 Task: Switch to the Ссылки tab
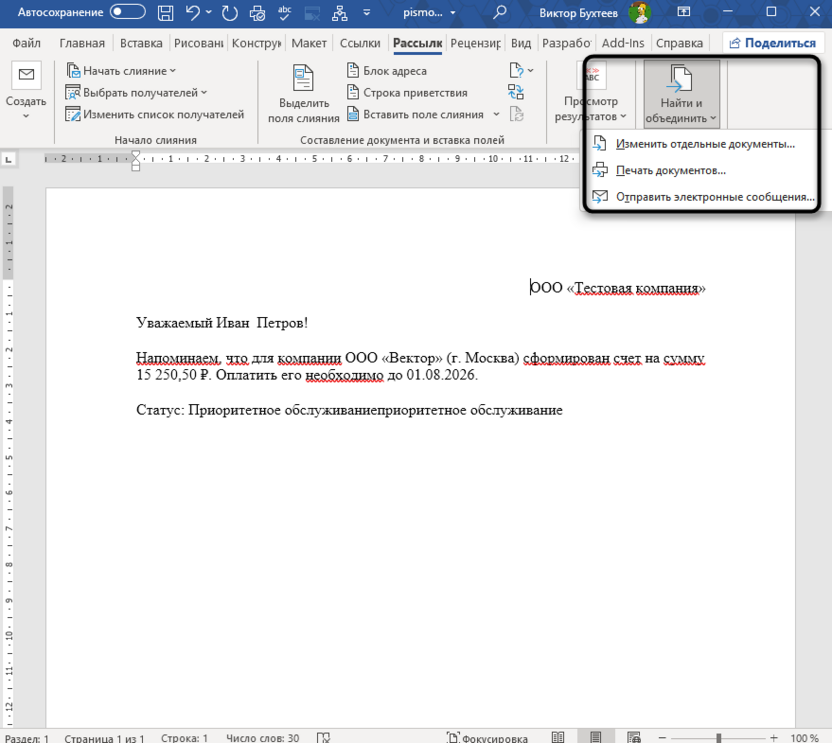(360, 43)
